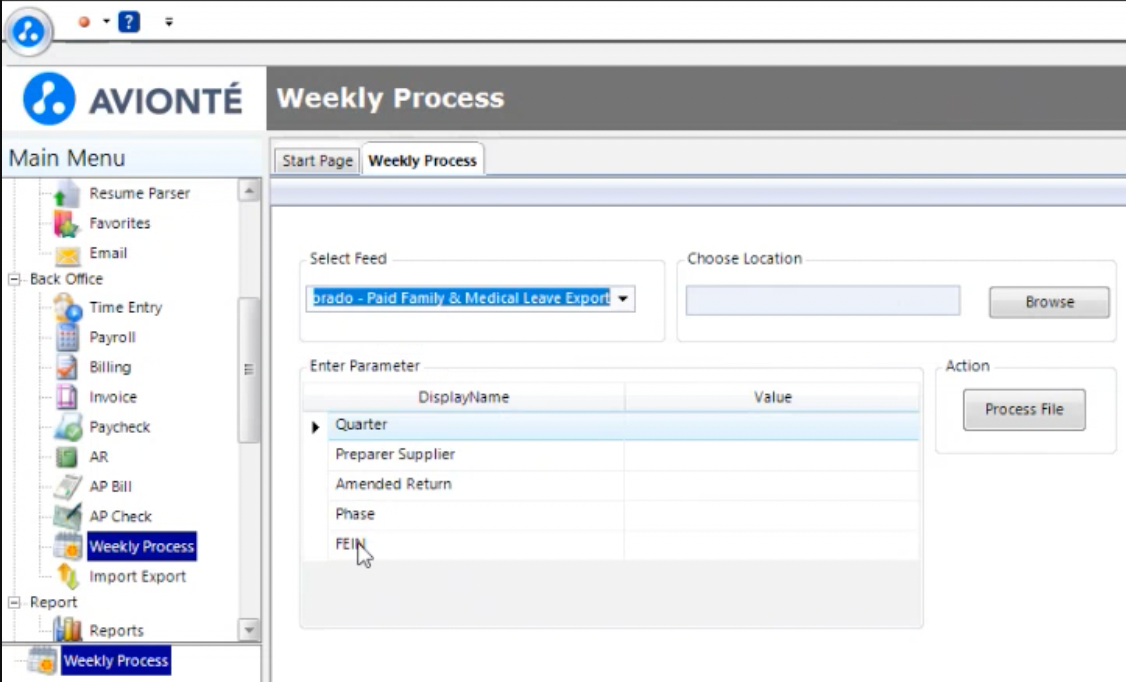This screenshot has width=1126, height=682.
Task: Collapse the Report tree group
Action: tap(14, 602)
